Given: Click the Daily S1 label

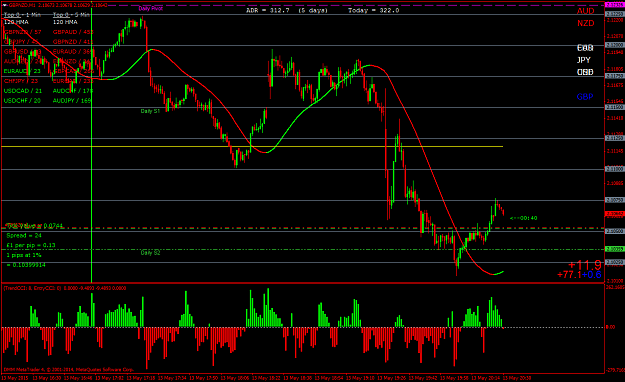Looking at the screenshot, I should click(150, 111).
